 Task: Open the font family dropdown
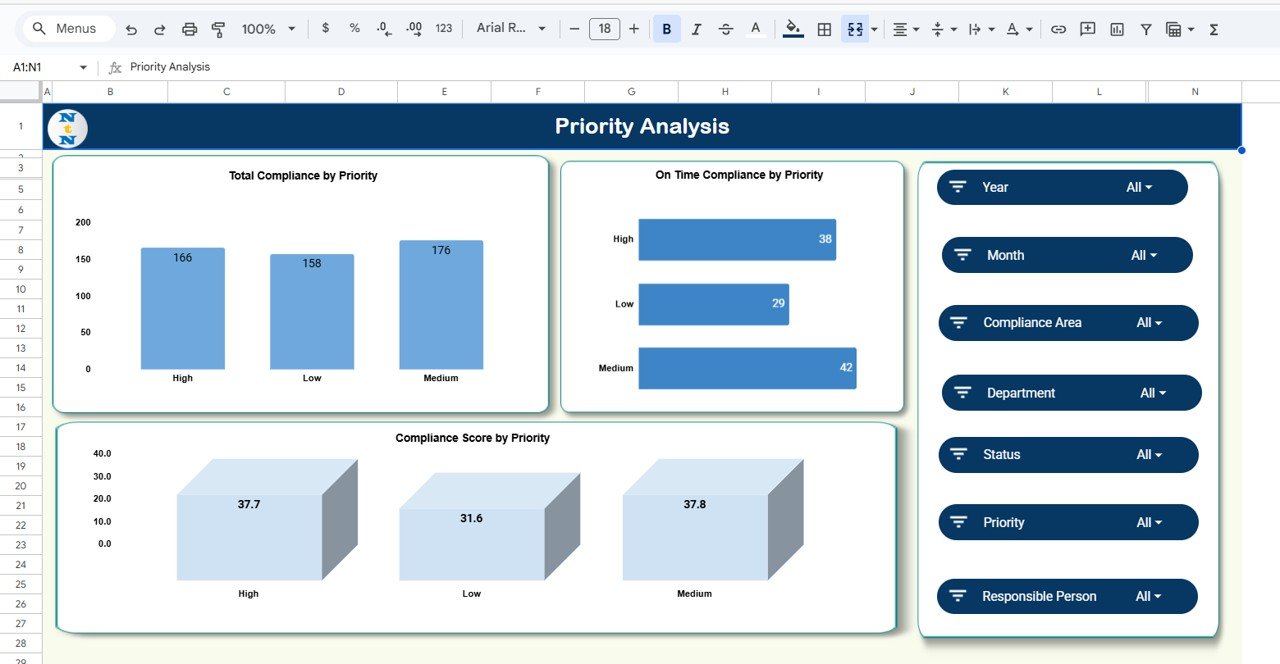pyautogui.click(x=511, y=29)
